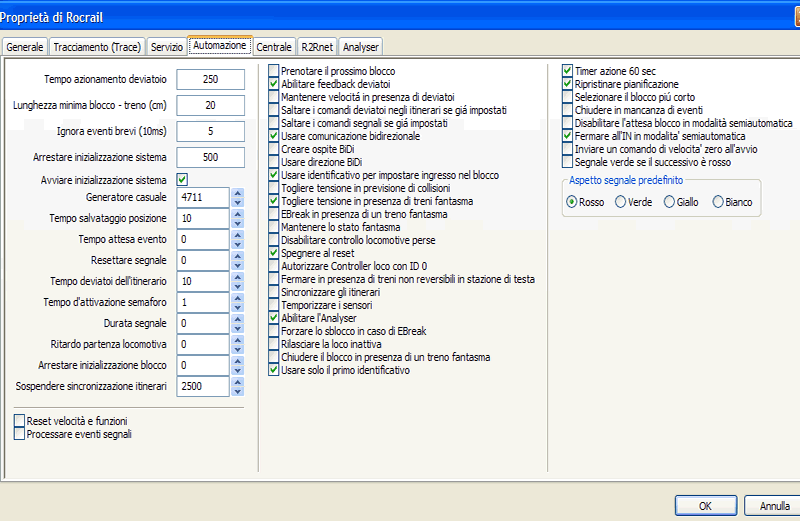Viewport: 800px width, 521px height.
Task: Select the Verde signal aspect radio
Action: [621, 202]
